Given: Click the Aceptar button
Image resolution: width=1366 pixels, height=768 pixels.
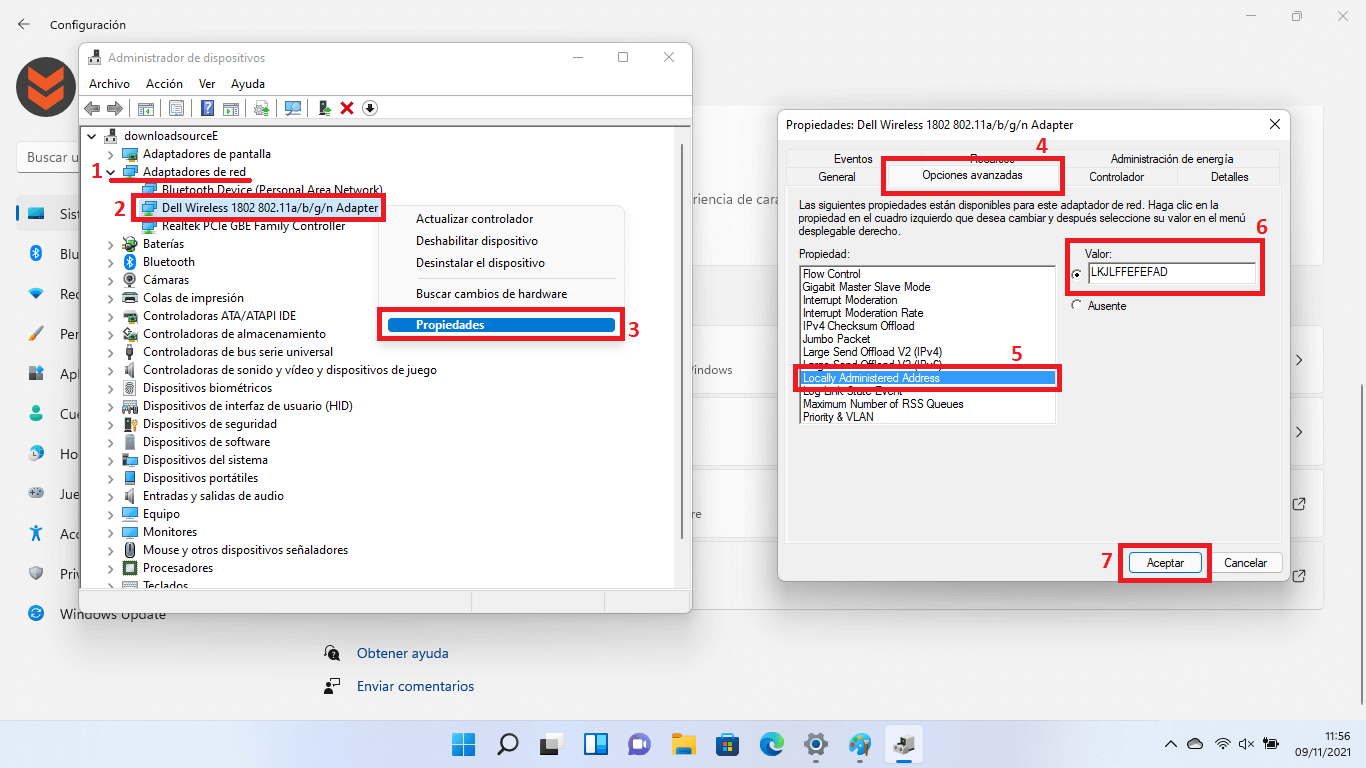Looking at the screenshot, I should tap(1165, 563).
